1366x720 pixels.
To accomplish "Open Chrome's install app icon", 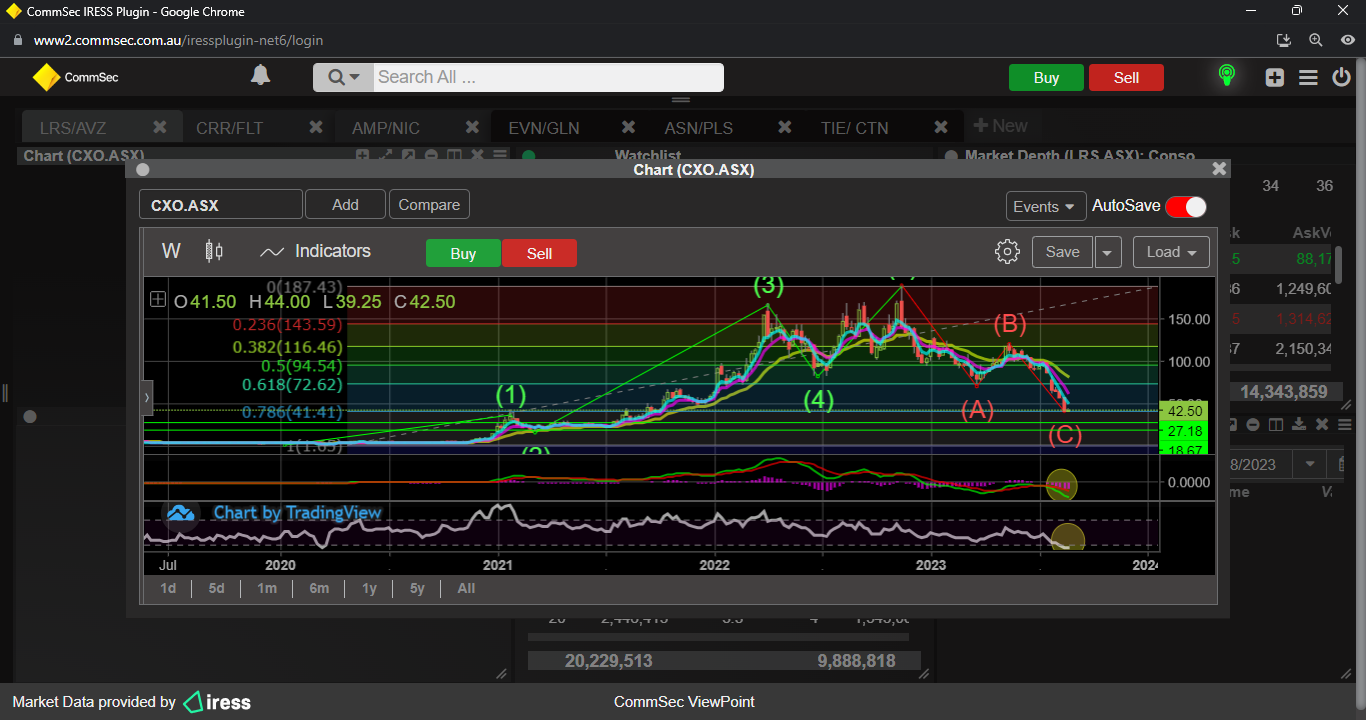I will 1285,40.
